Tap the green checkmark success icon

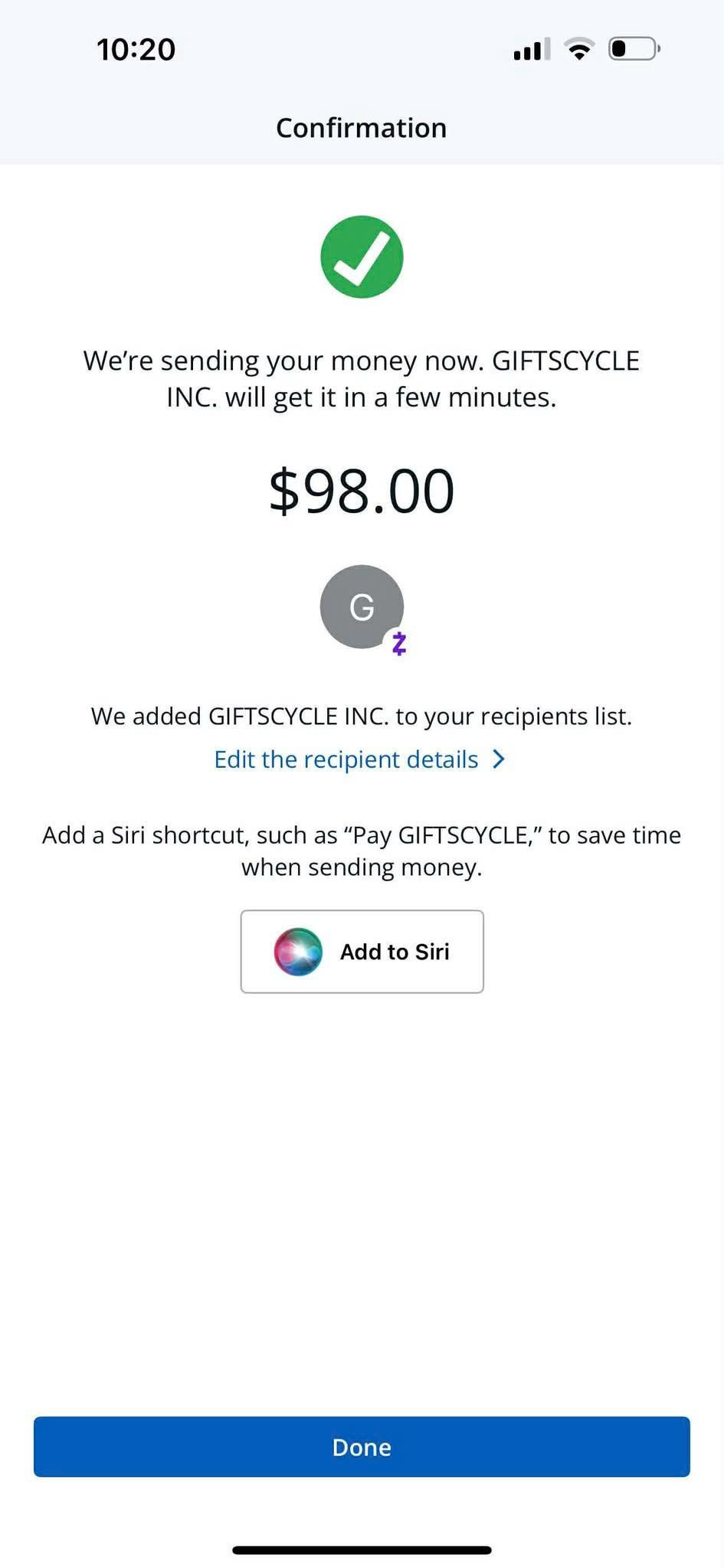click(x=362, y=256)
